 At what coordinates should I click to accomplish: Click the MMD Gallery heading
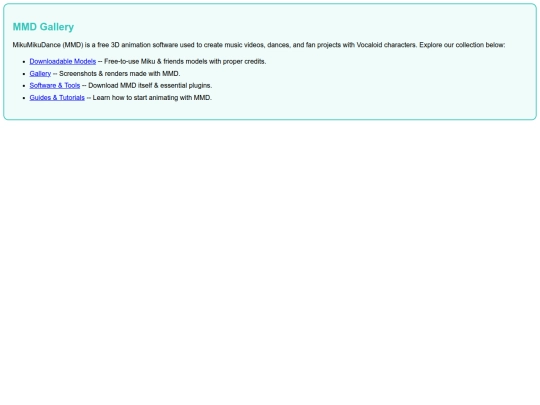(x=43, y=27)
